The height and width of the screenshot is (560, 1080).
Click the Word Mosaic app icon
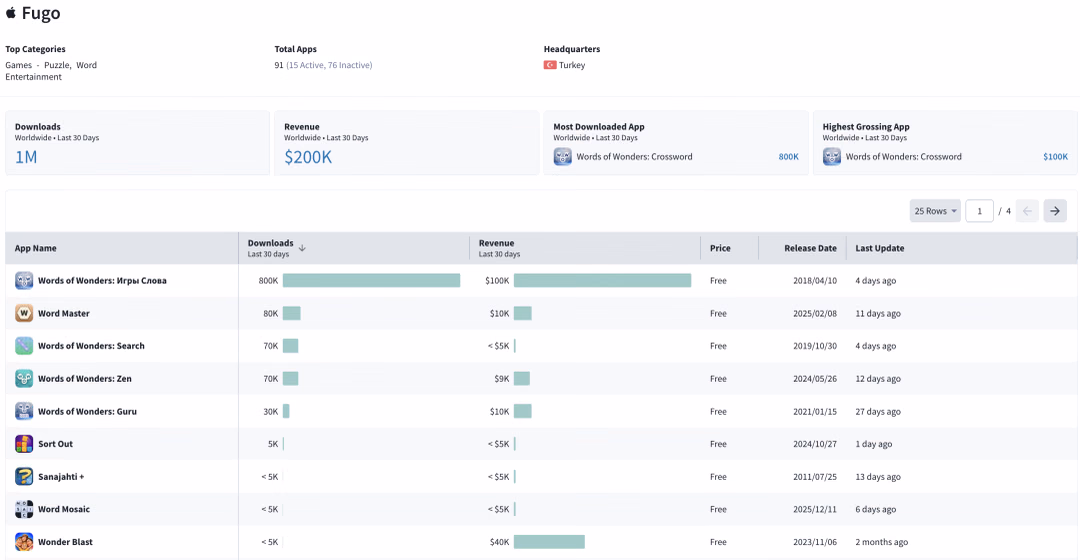(x=24, y=510)
